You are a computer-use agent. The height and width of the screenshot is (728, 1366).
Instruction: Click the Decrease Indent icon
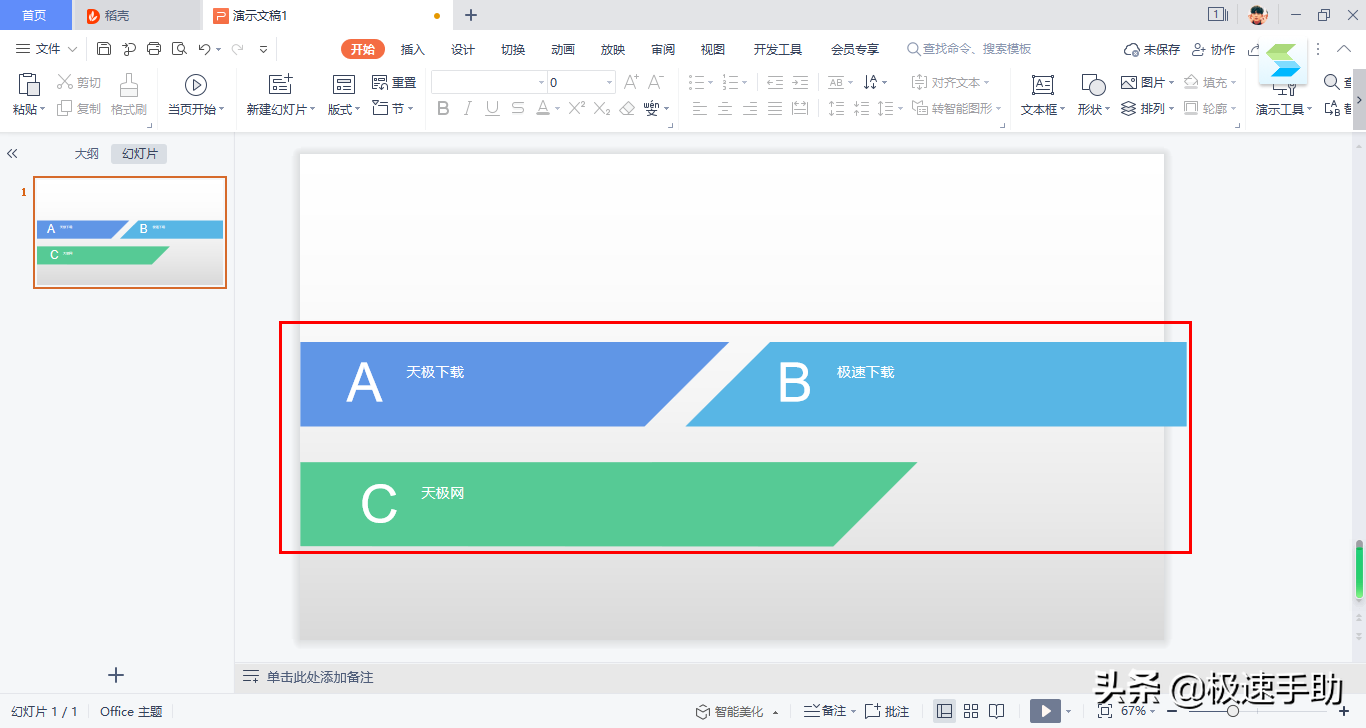pos(775,82)
